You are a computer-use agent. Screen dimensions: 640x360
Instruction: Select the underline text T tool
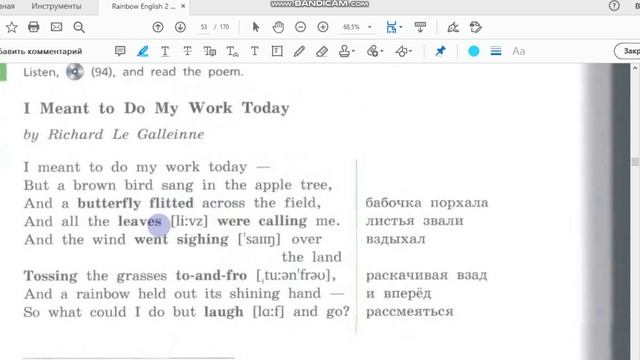click(165, 51)
